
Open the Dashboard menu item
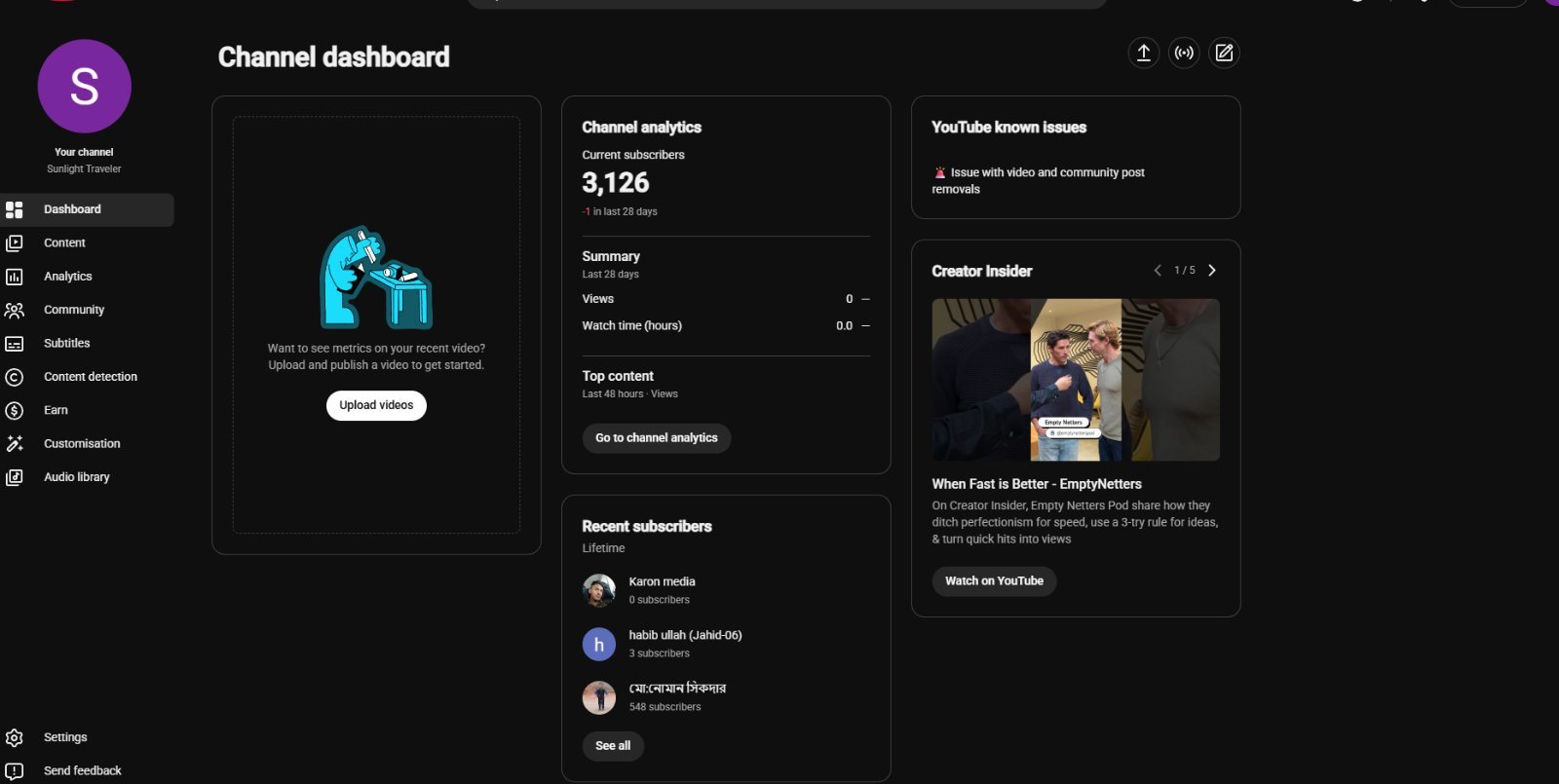pos(87,209)
